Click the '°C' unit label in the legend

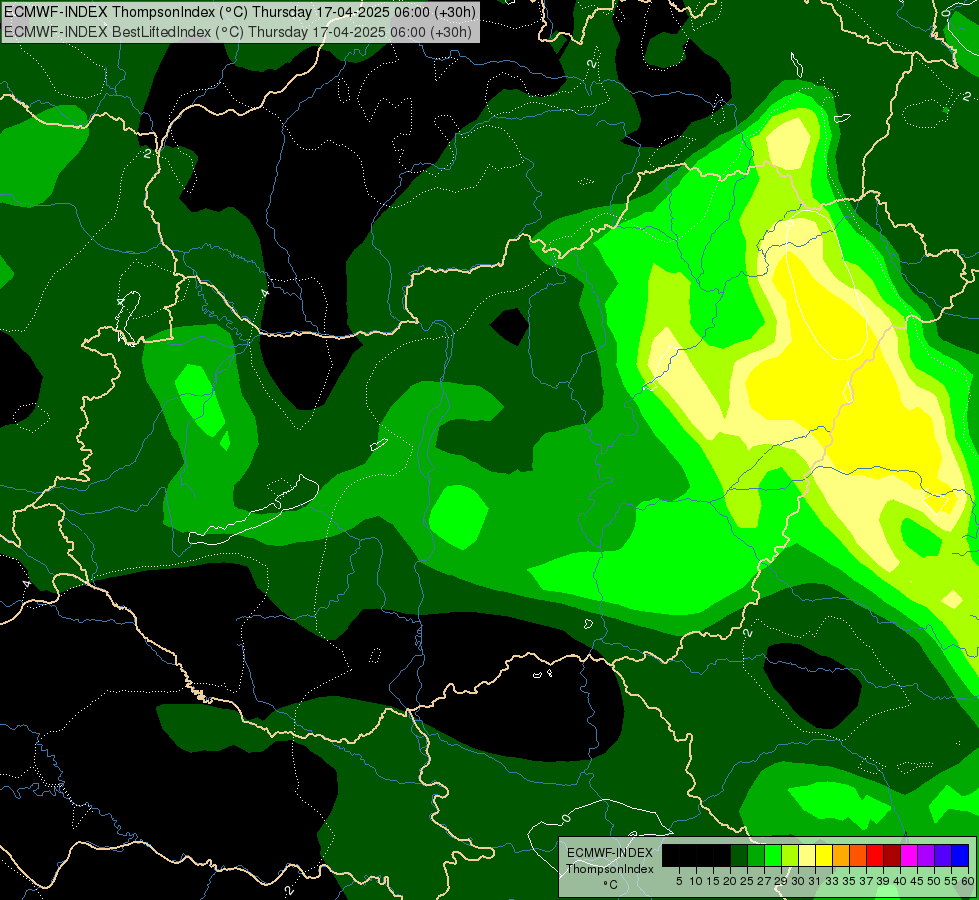click(x=611, y=885)
